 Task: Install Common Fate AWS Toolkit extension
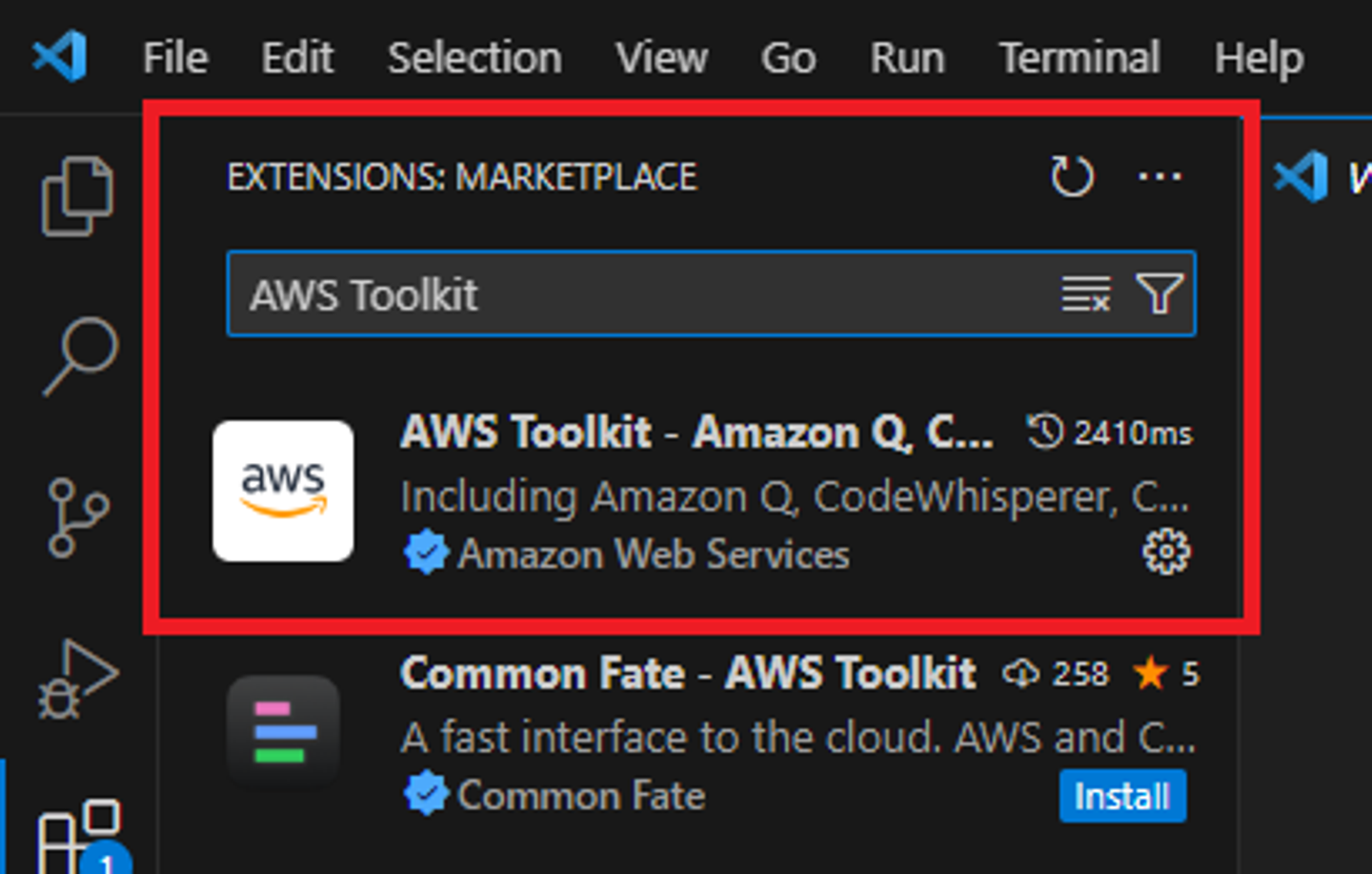click(x=1122, y=796)
